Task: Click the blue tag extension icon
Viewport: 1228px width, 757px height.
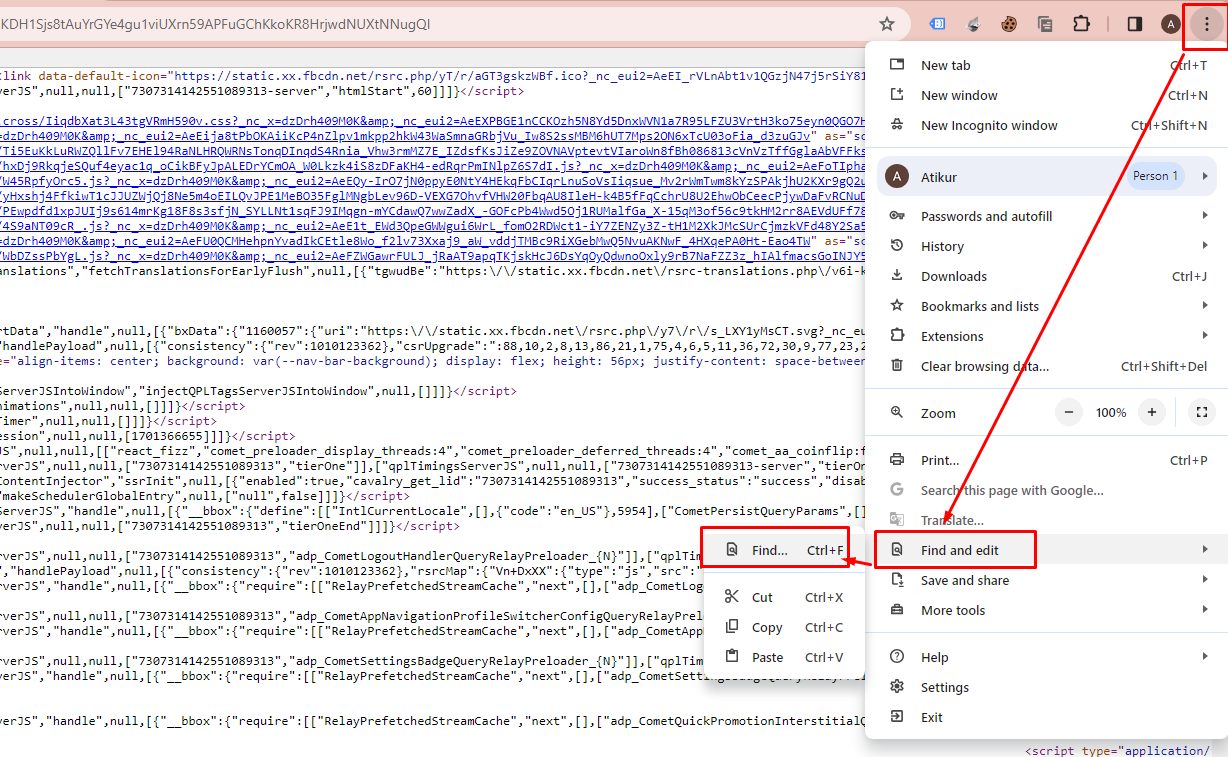Action: [x=937, y=24]
